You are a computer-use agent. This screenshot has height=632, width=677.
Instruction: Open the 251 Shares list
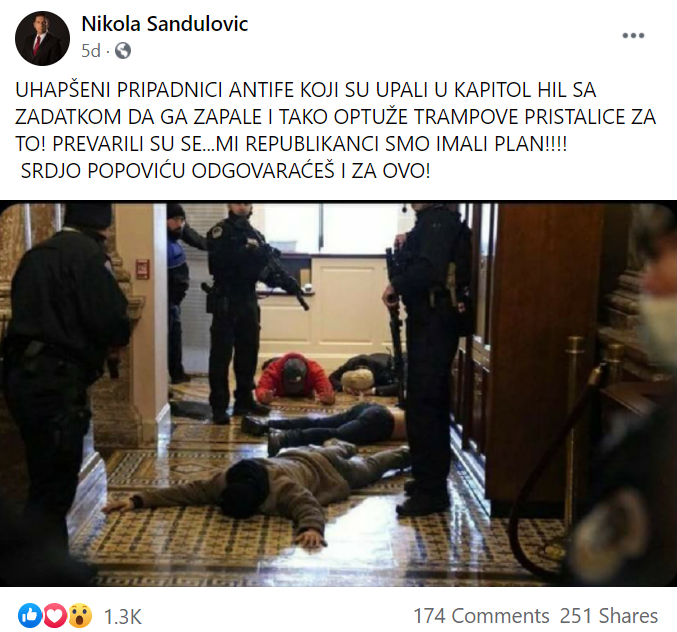(609, 616)
